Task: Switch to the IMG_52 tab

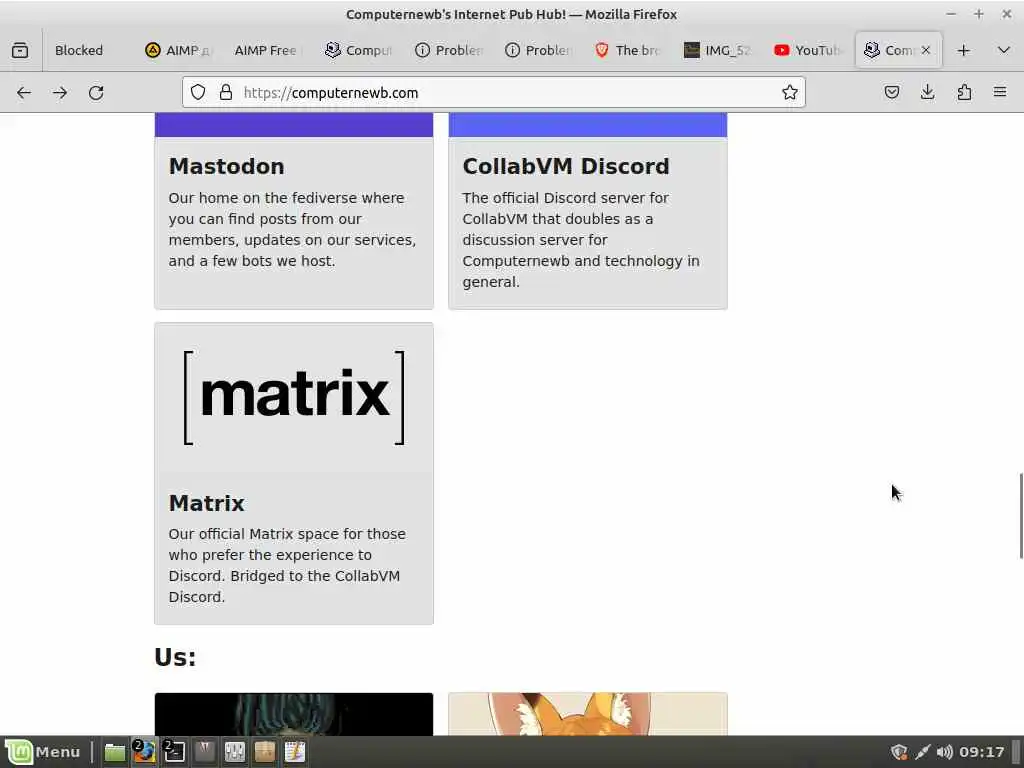Action: pyautogui.click(x=717, y=50)
